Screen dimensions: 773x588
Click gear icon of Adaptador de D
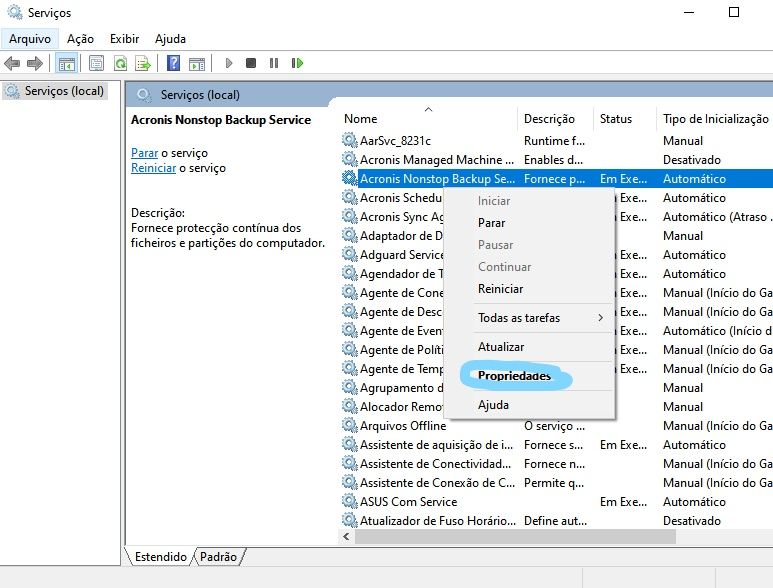coord(350,236)
